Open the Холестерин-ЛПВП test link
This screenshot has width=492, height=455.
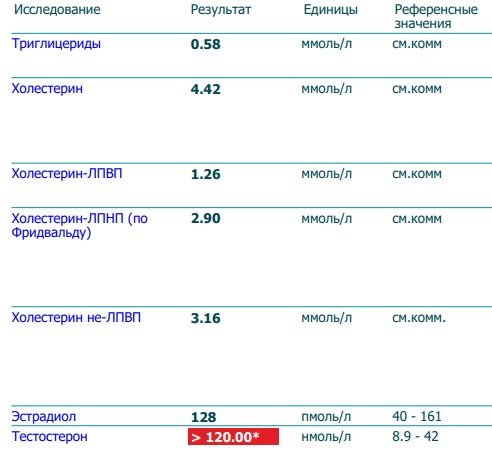click(x=67, y=174)
